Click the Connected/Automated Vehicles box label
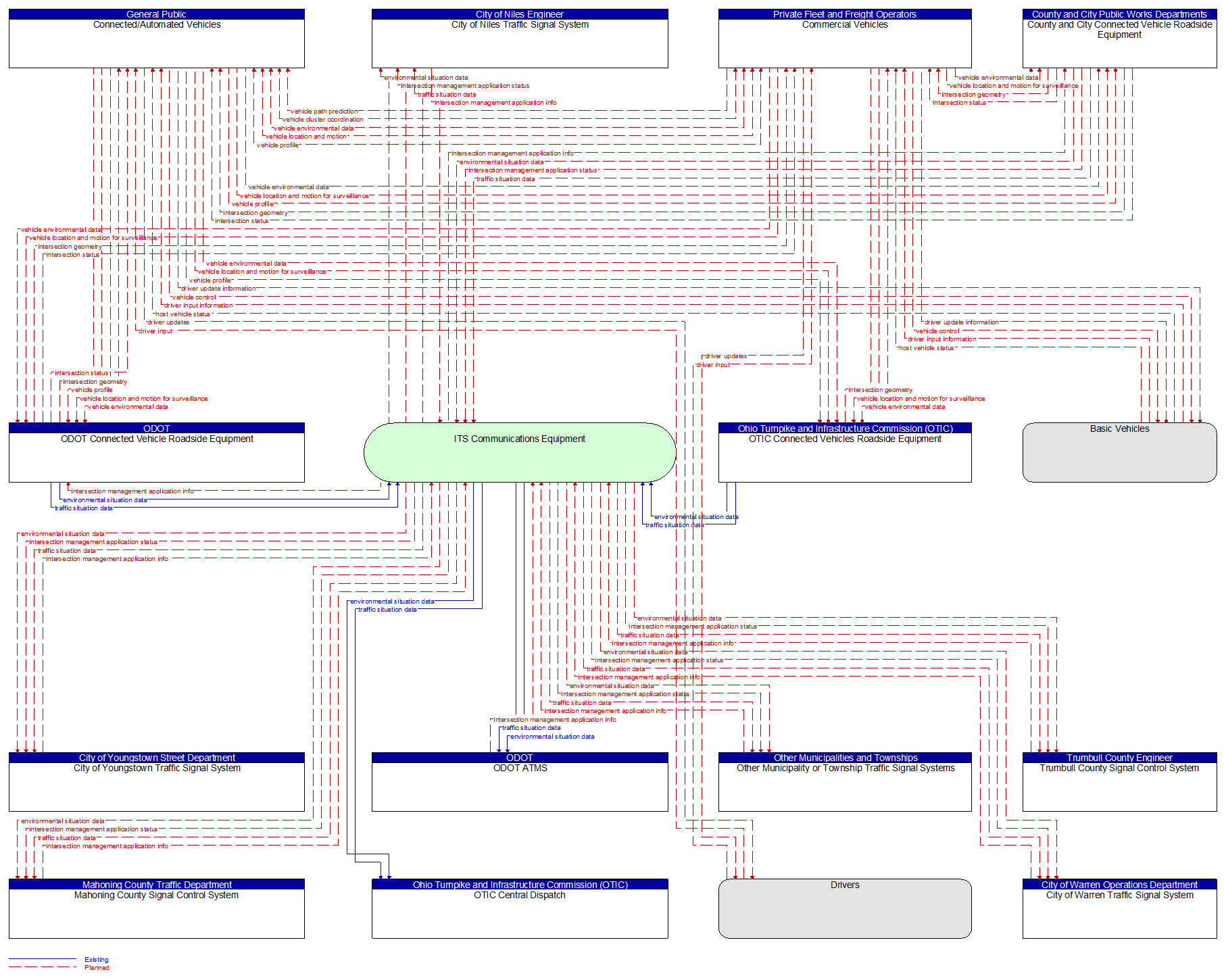This screenshot has width=1224, height=980. pyautogui.click(x=157, y=25)
